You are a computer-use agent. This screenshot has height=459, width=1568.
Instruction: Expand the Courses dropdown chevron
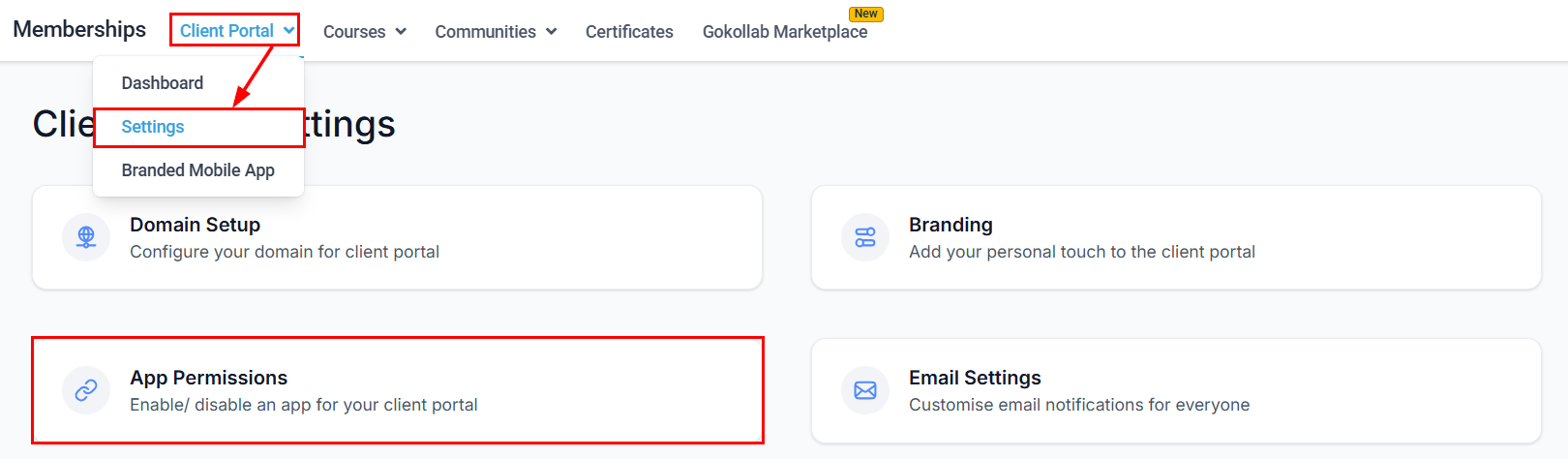click(401, 32)
